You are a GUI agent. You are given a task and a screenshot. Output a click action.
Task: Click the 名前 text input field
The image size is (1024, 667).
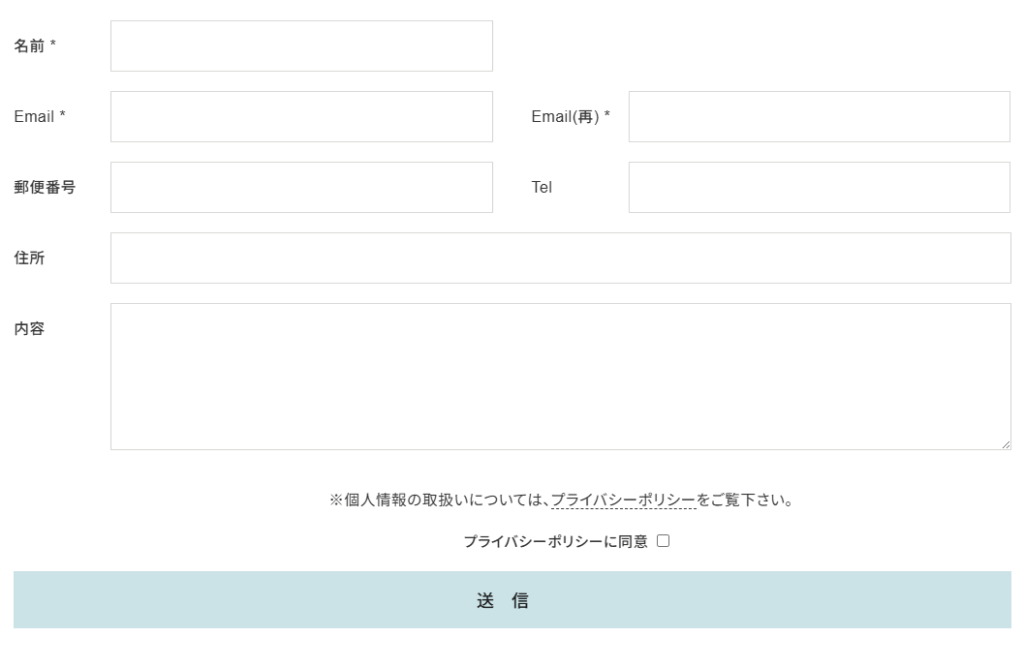point(301,46)
